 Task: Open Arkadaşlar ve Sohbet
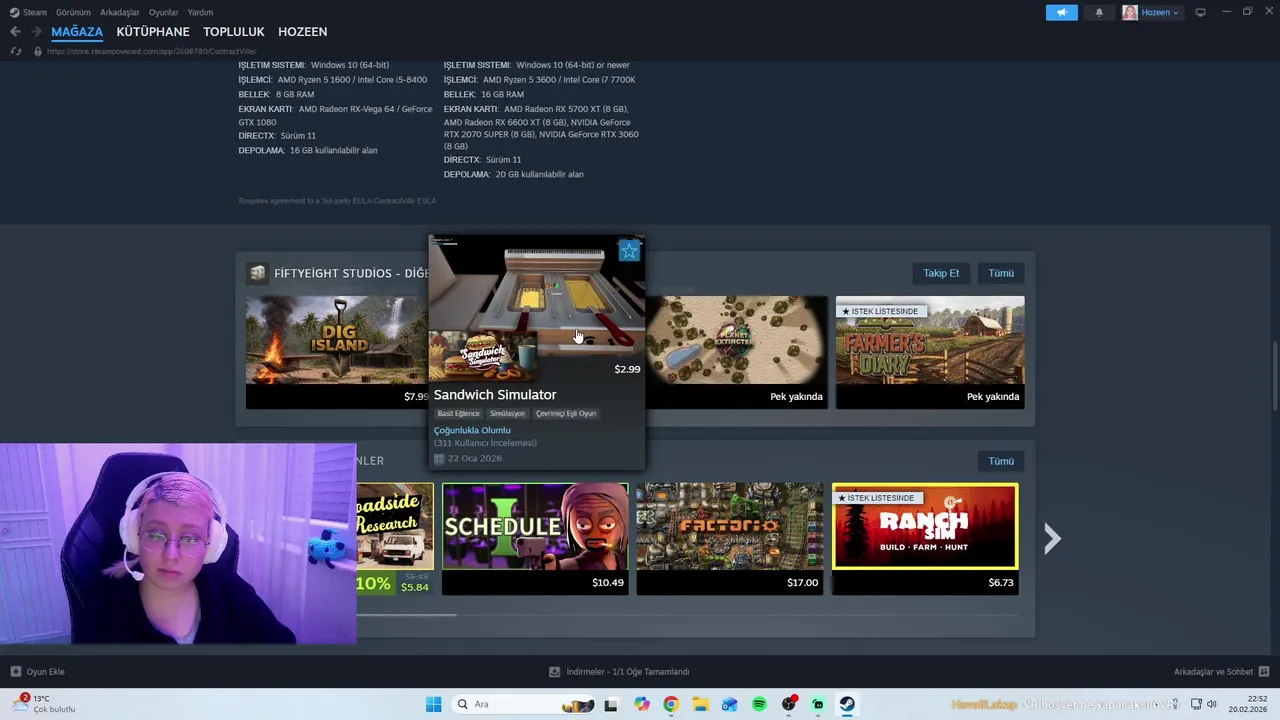1221,672
